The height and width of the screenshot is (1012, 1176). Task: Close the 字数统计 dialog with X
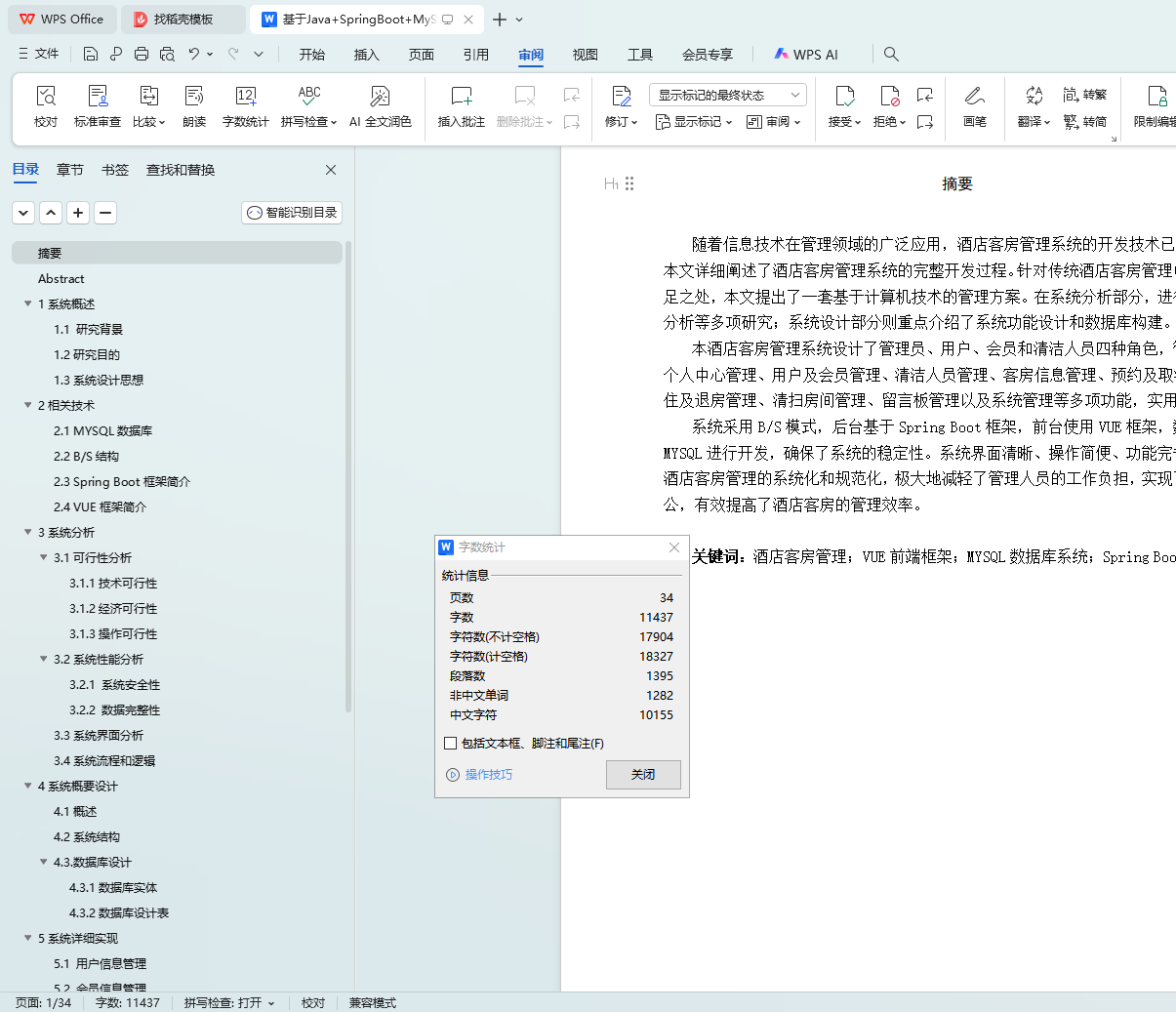(674, 547)
